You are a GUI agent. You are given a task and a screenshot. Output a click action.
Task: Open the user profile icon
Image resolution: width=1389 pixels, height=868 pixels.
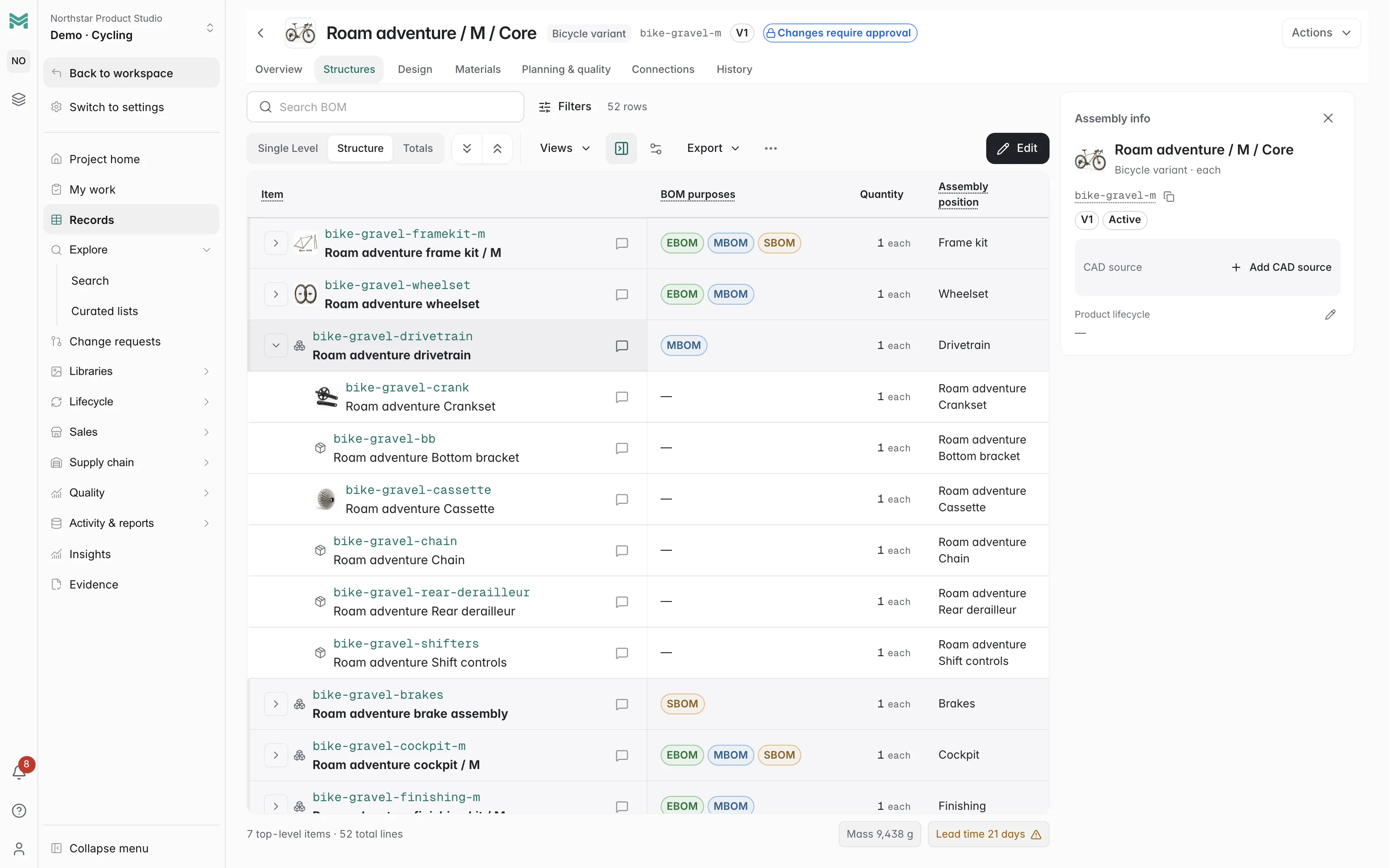click(19, 848)
